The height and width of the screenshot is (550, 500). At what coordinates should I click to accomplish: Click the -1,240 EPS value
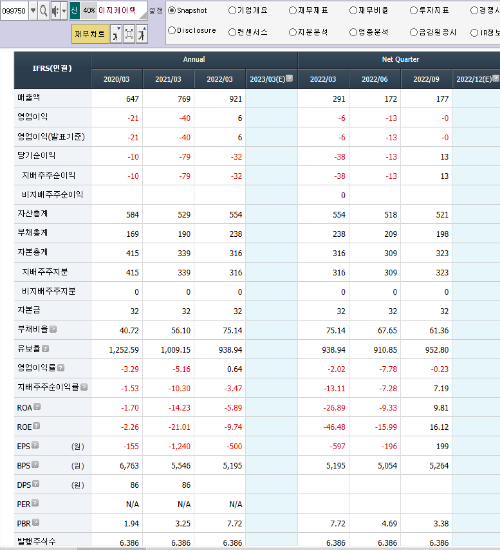[179, 446]
